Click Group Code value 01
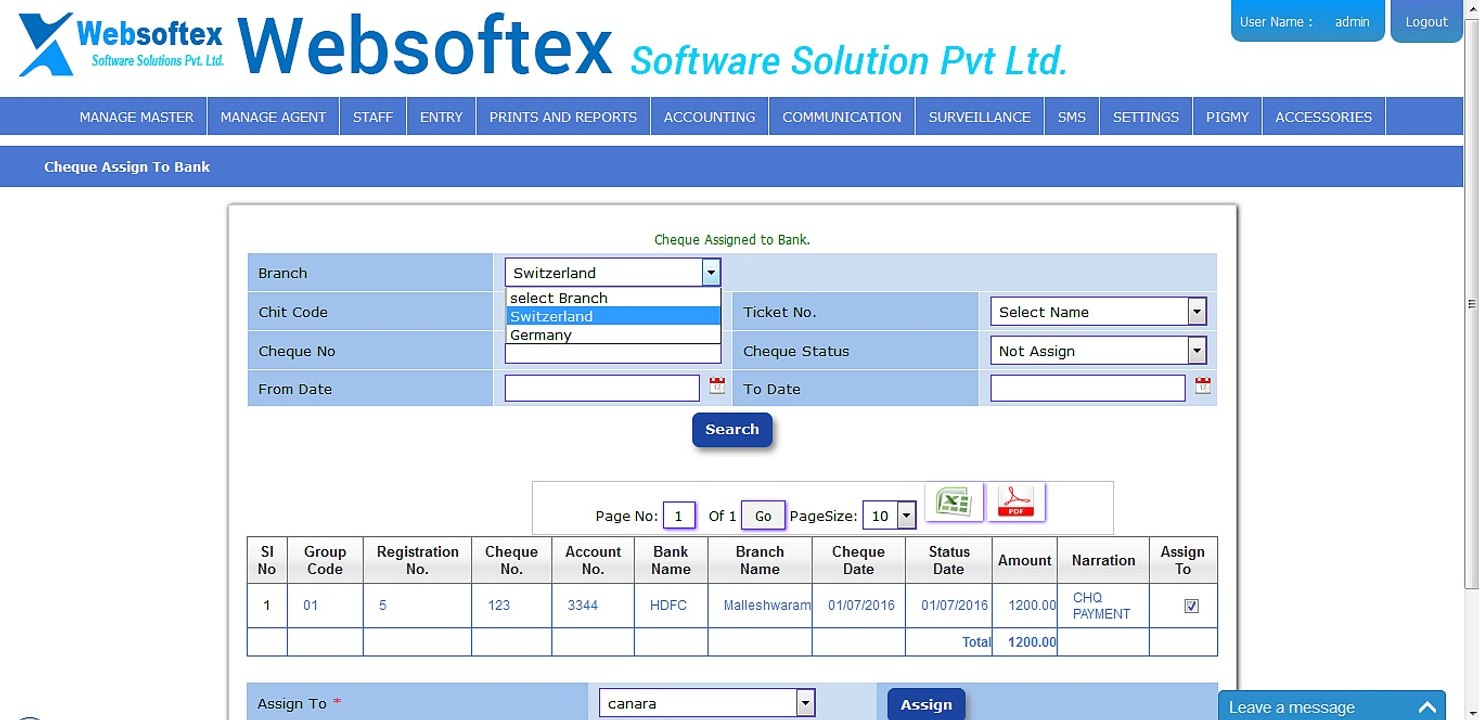 [311, 605]
